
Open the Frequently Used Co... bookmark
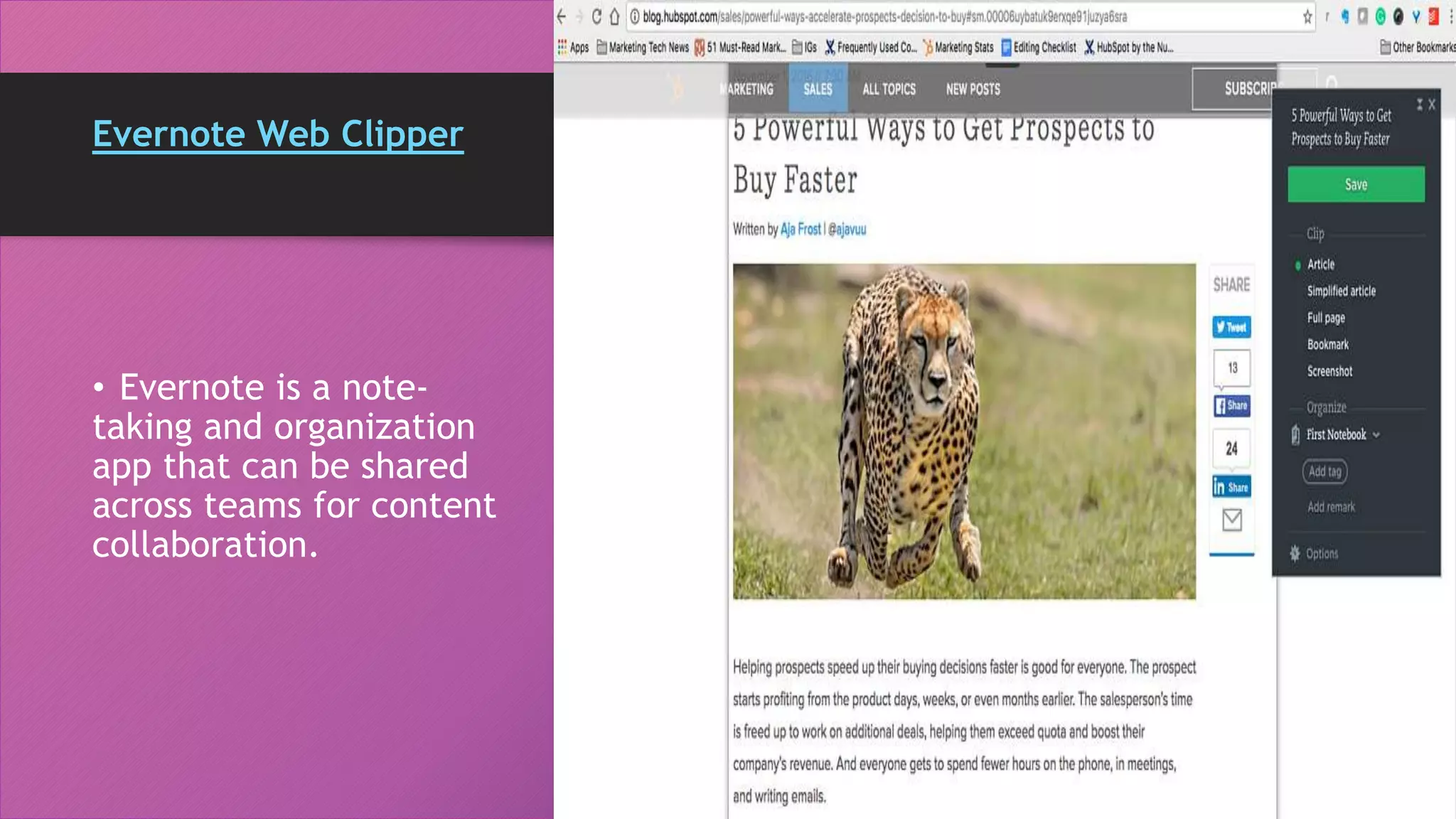(871, 47)
